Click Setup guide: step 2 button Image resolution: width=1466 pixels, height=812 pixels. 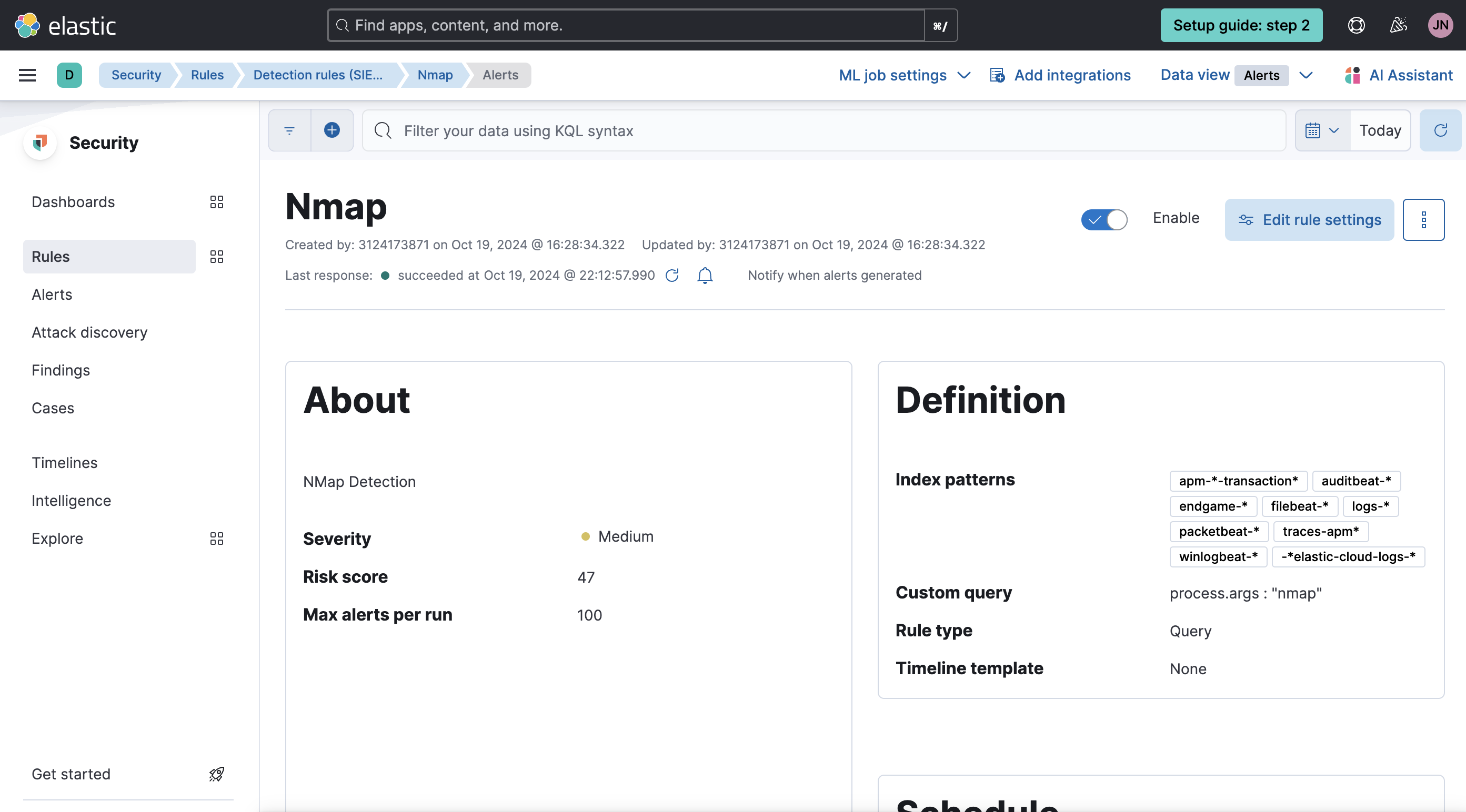(x=1241, y=25)
